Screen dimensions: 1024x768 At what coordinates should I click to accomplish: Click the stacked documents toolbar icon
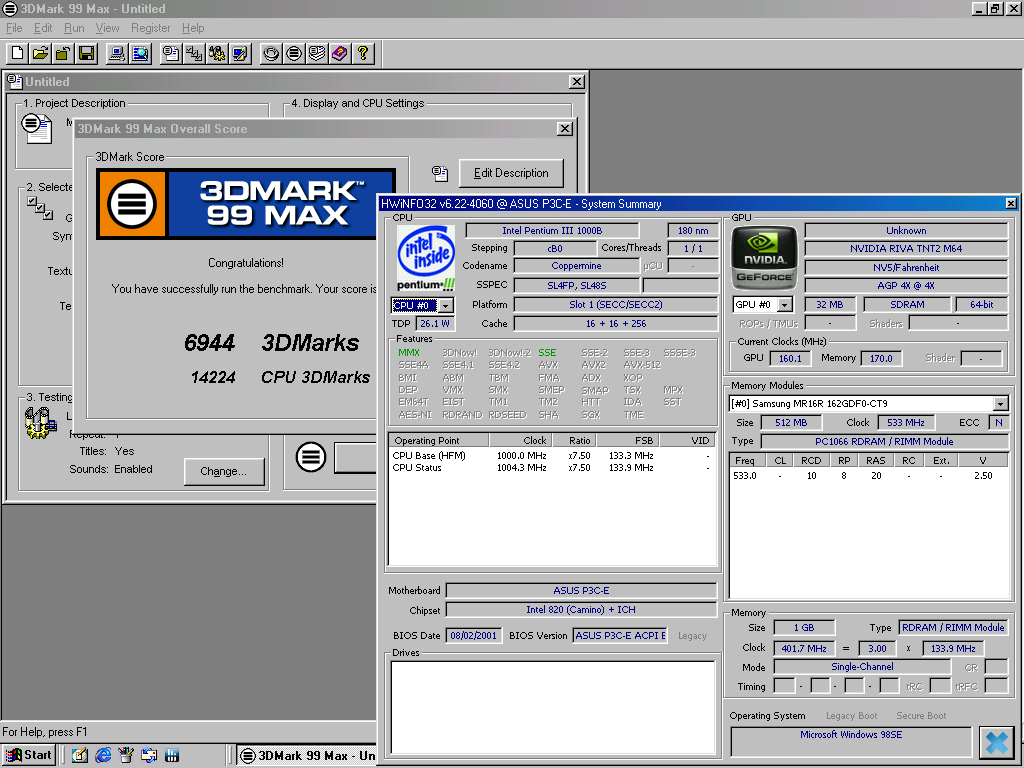tap(317, 53)
